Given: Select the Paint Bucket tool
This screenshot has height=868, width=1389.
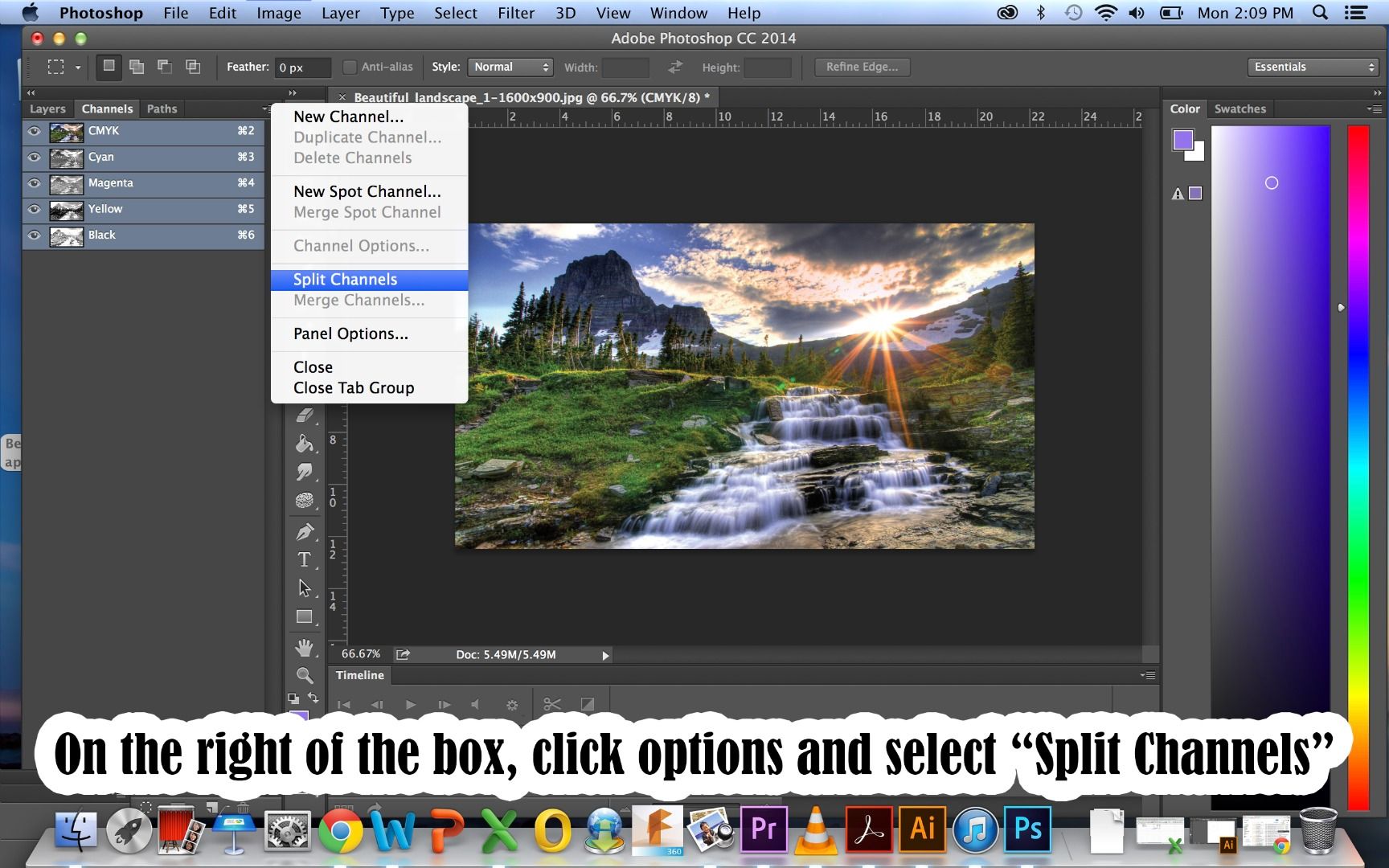Looking at the screenshot, I should 305,444.
